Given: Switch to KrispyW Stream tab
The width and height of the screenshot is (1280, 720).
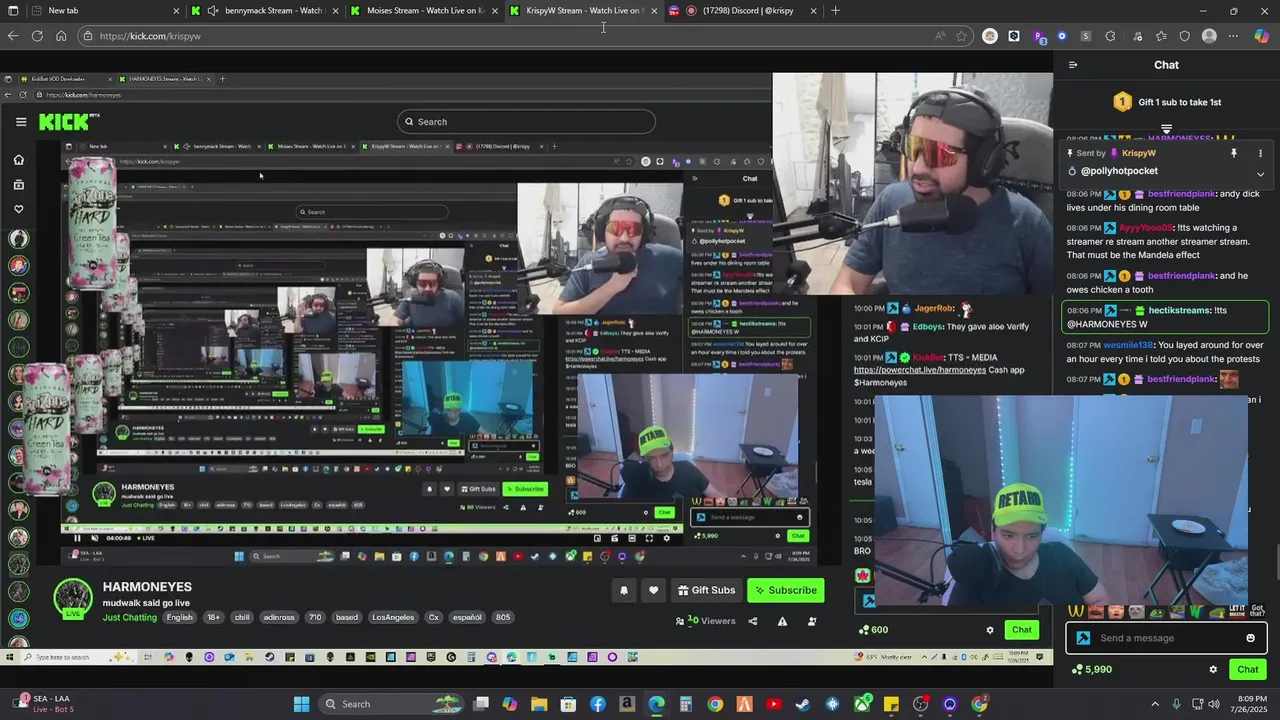Looking at the screenshot, I should coord(583,11).
